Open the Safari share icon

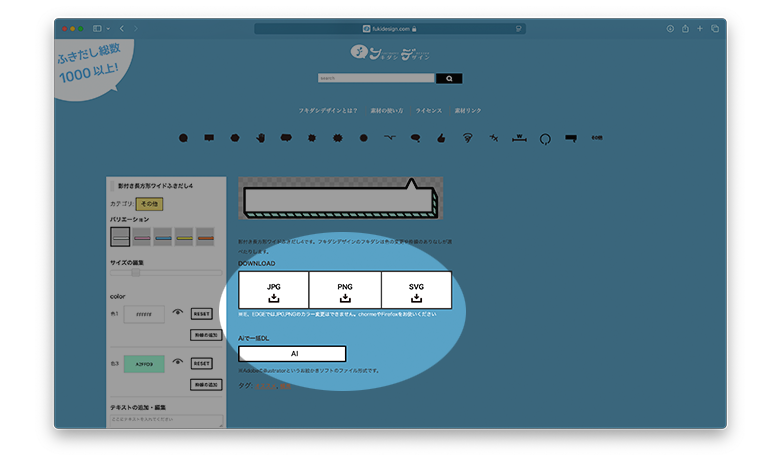coord(685,28)
